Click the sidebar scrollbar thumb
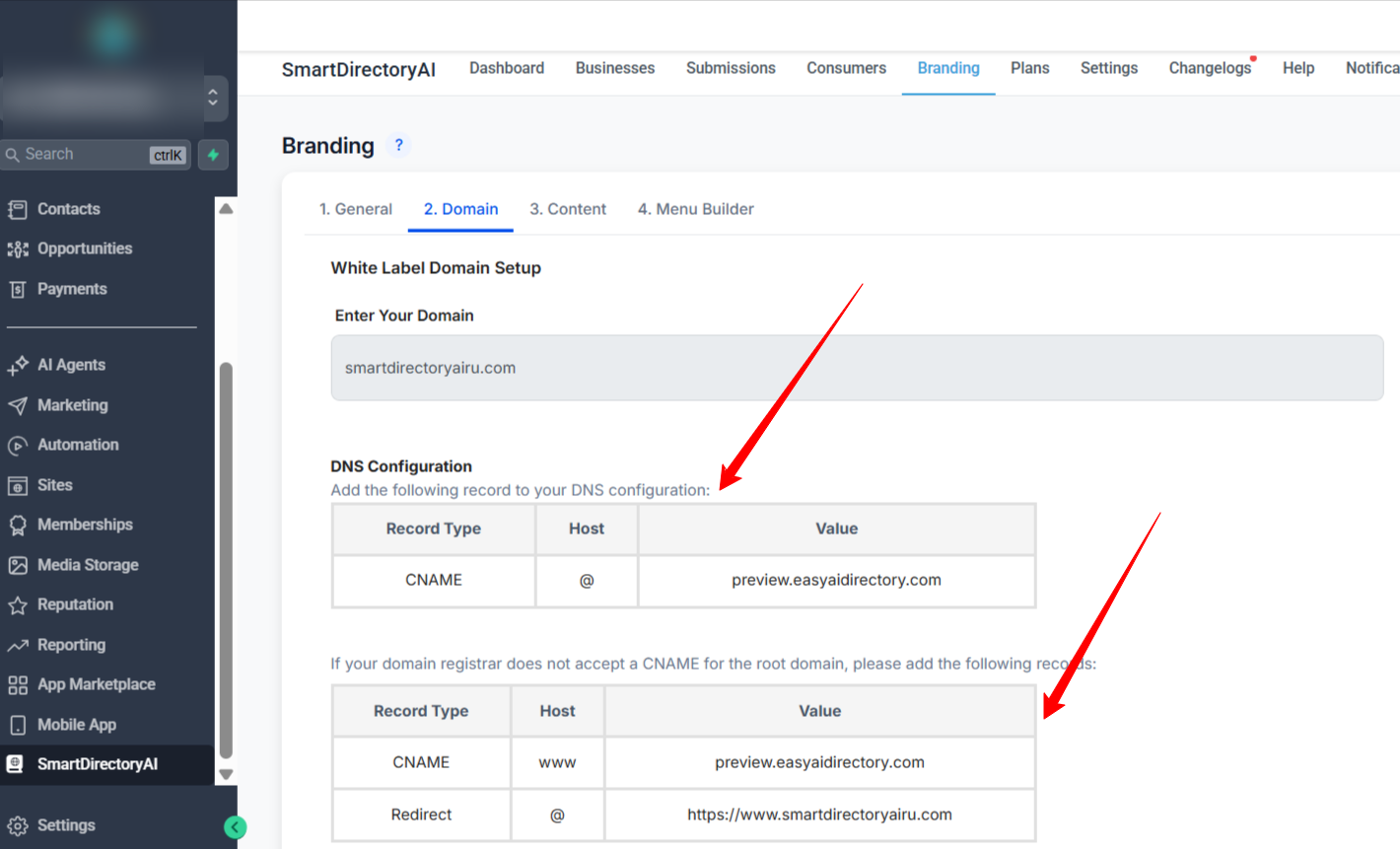Screen dimensions: 1400x849 226,561
